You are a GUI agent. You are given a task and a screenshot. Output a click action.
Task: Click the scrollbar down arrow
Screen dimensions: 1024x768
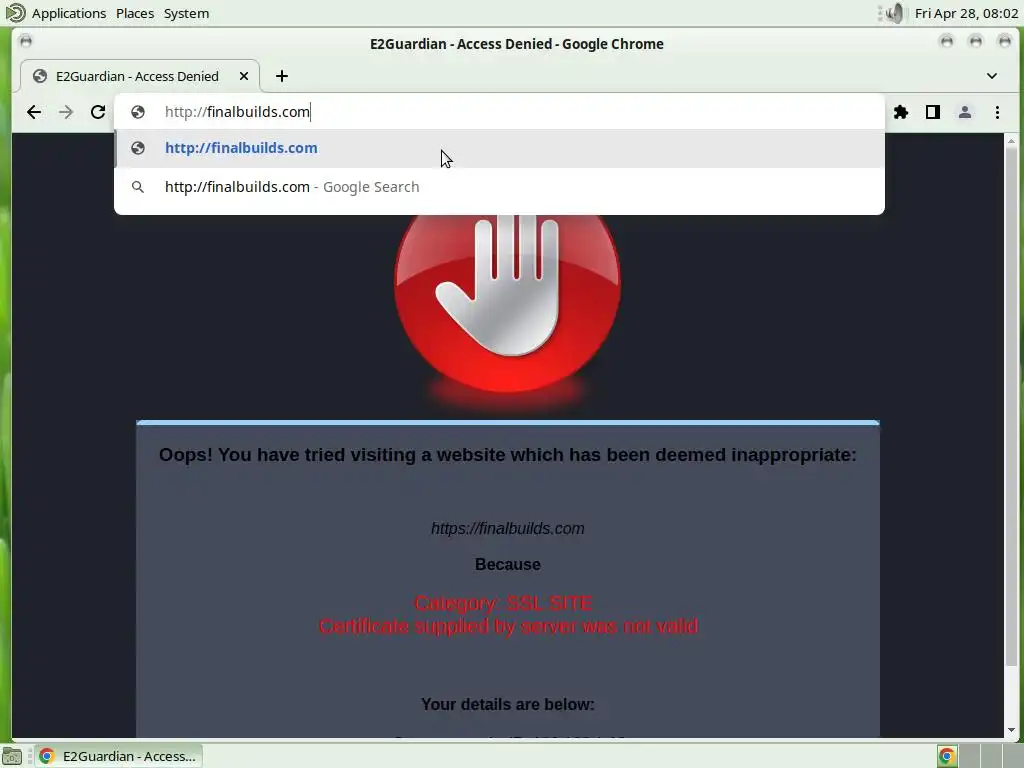(x=1011, y=730)
